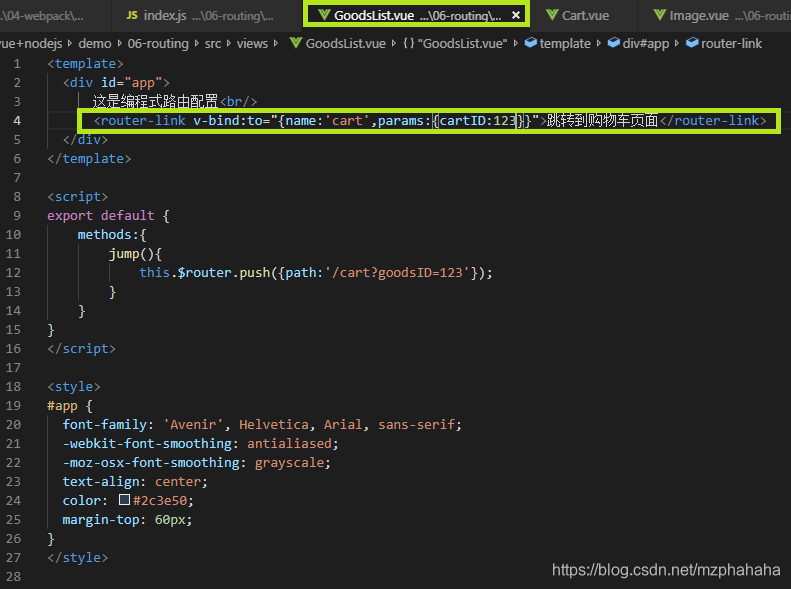The height and width of the screenshot is (589, 791).
Task: Click the Vue icon in the breadcrumb
Action: coord(296,43)
